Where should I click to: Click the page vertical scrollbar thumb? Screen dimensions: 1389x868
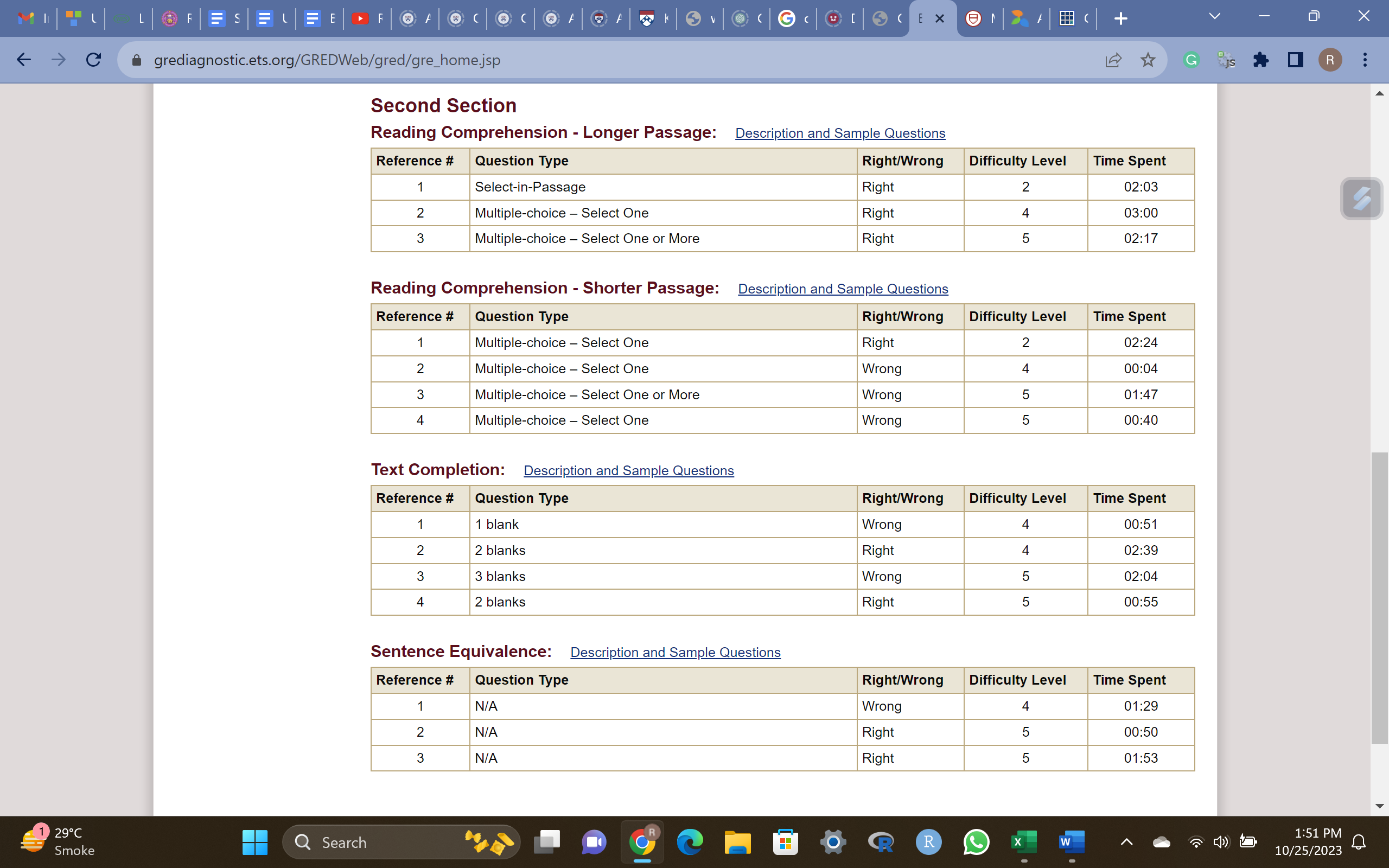(1379, 597)
